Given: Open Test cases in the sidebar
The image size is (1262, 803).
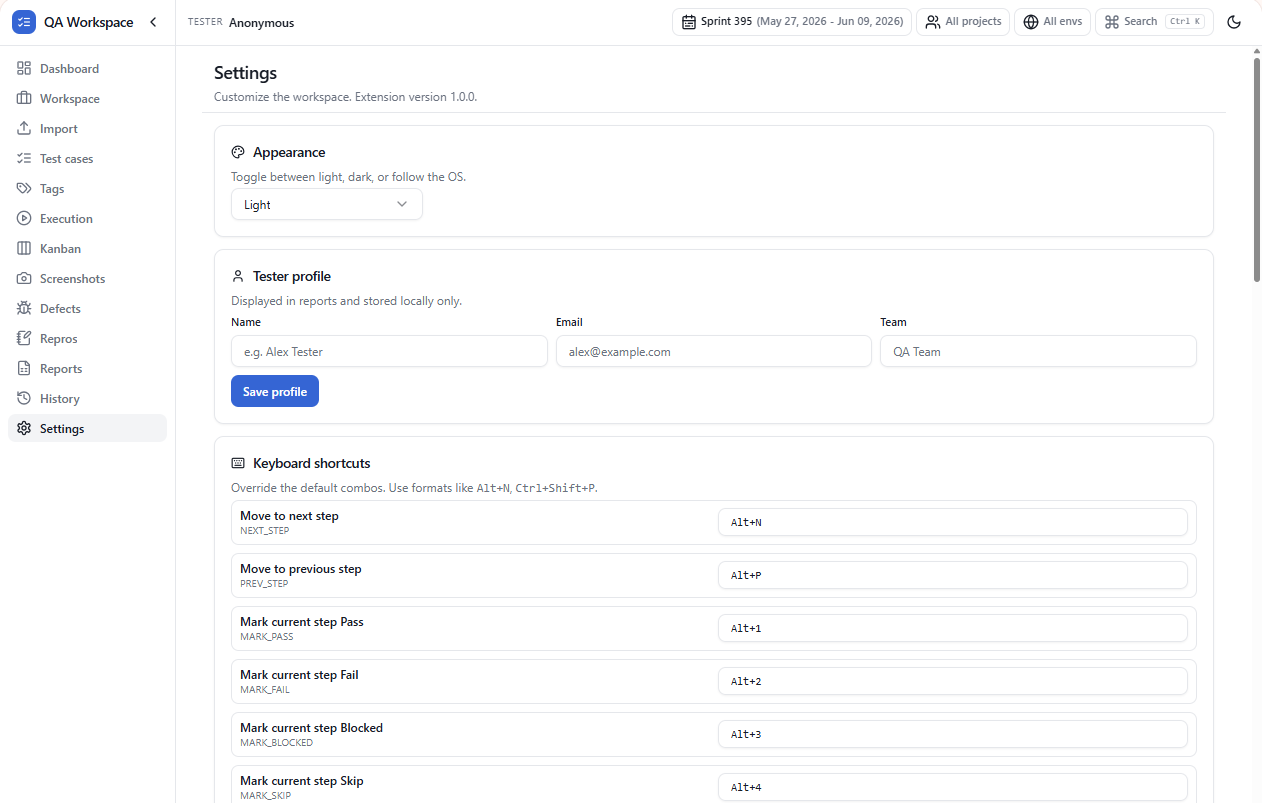Looking at the screenshot, I should click(x=87, y=159).
